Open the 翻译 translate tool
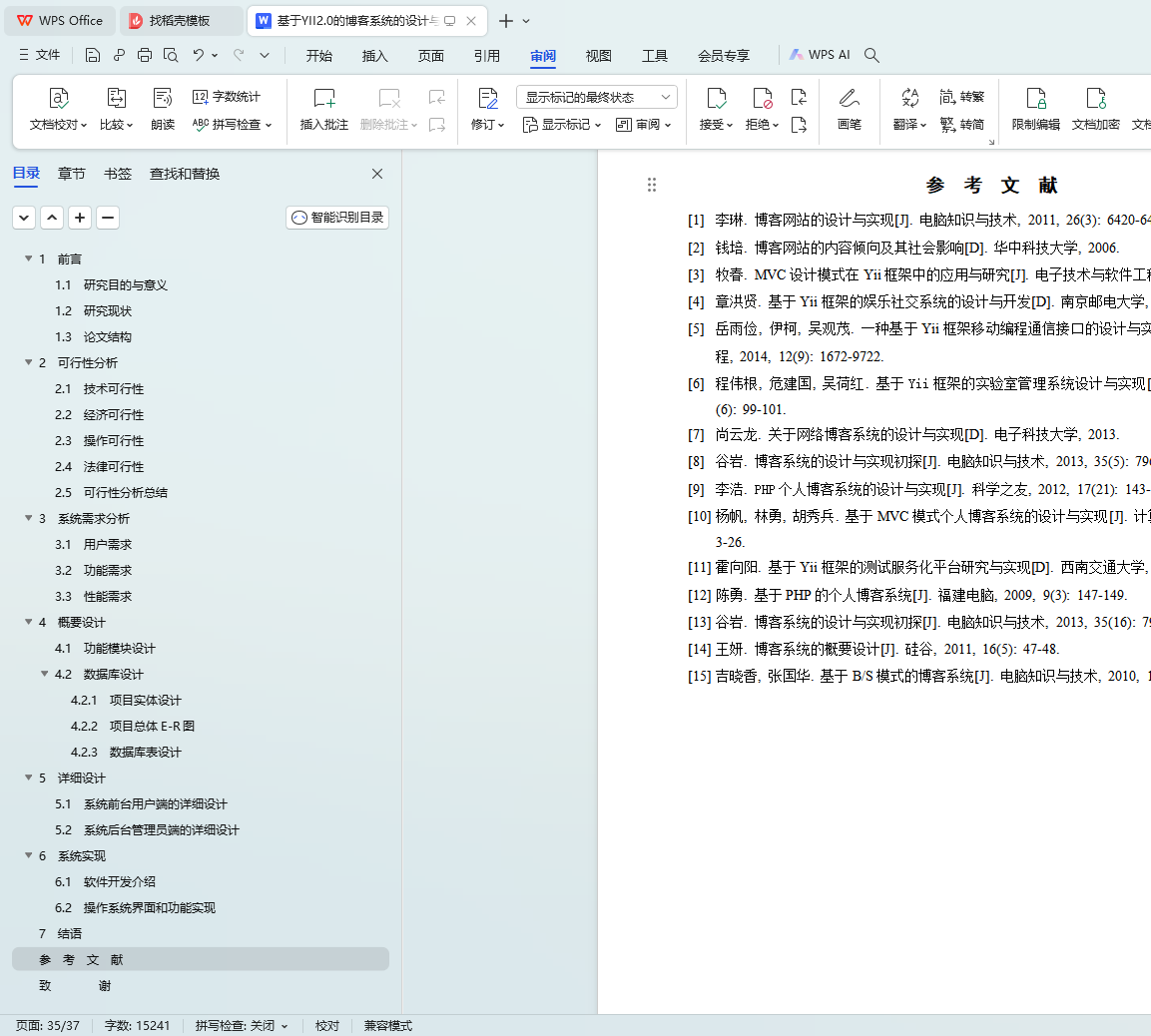This screenshot has width=1151, height=1036. (909, 110)
